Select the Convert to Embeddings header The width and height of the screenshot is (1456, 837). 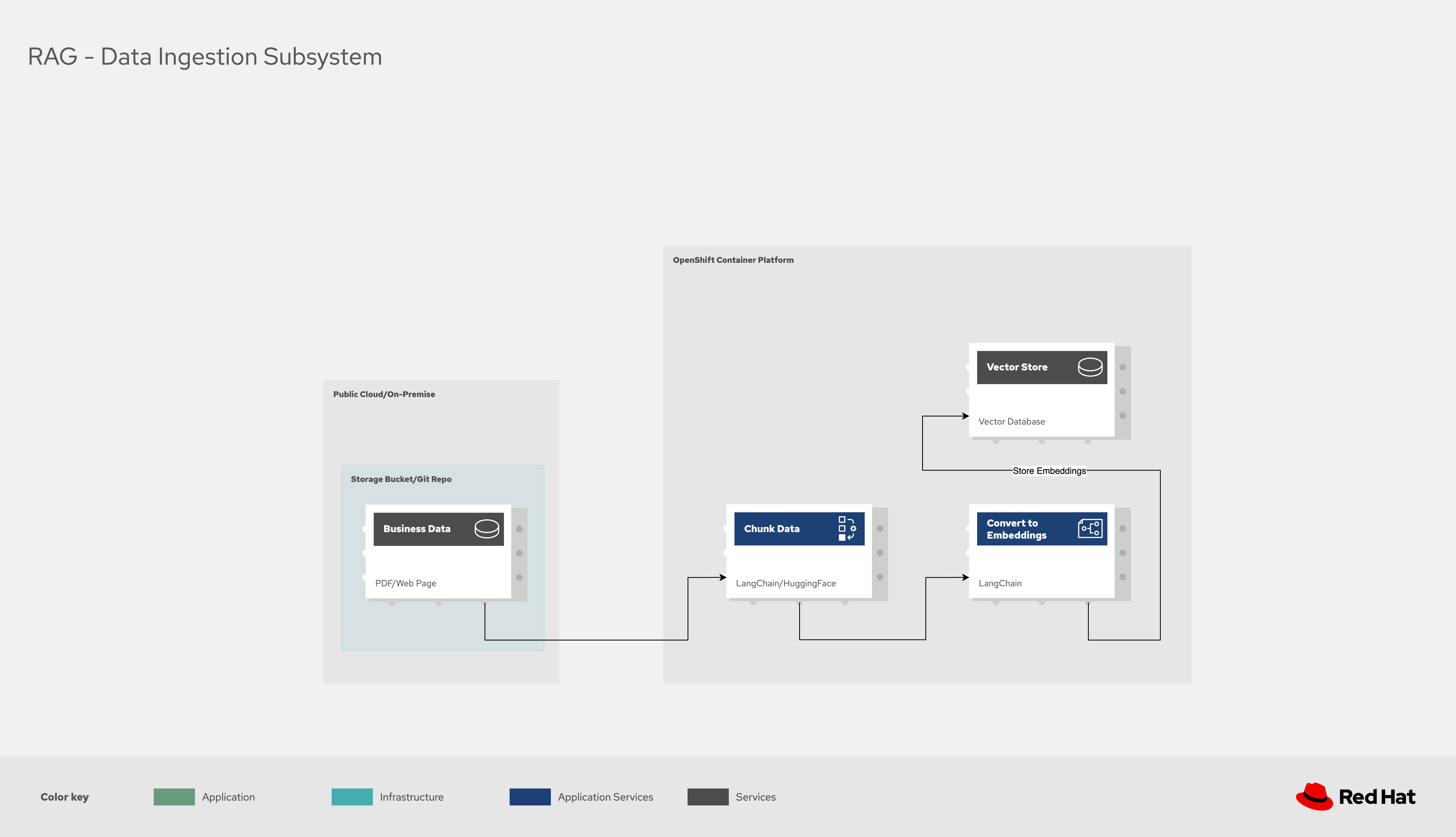[x=1042, y=529]
